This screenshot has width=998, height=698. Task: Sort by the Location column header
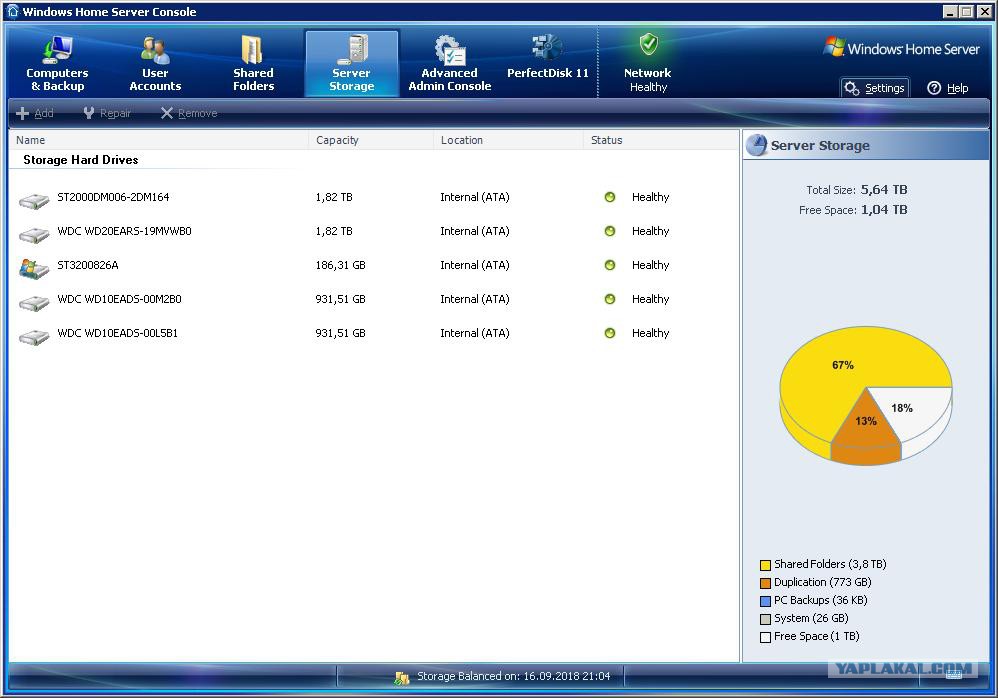click(508, 140)
